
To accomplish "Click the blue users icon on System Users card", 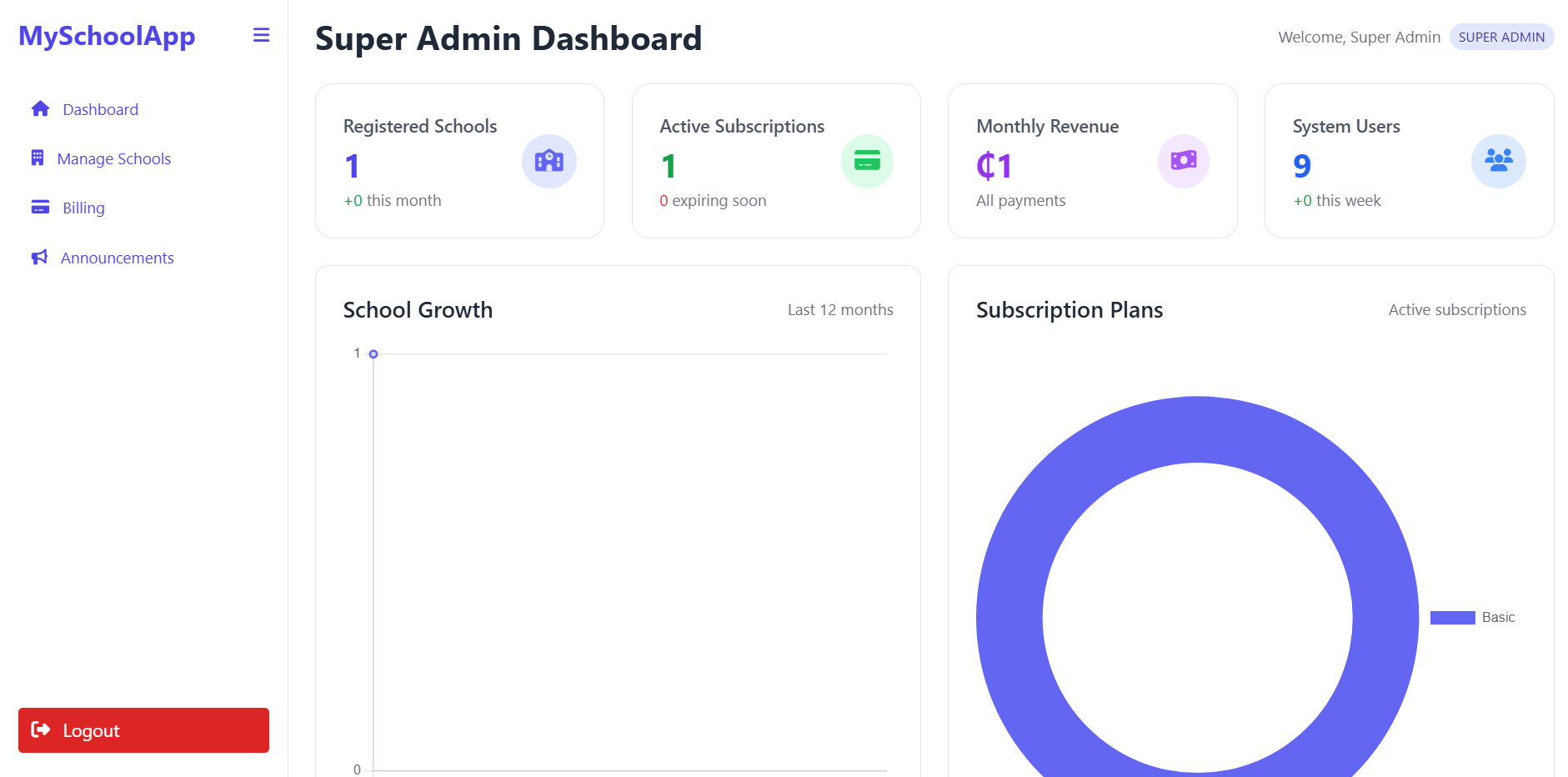I will (1498, 161).
